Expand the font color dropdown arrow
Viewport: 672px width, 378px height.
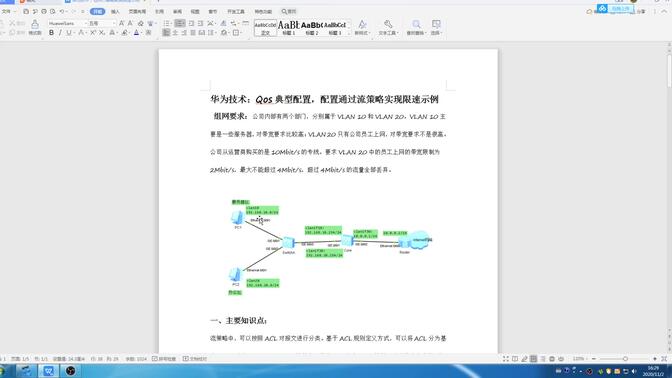[x=142, y=33]
